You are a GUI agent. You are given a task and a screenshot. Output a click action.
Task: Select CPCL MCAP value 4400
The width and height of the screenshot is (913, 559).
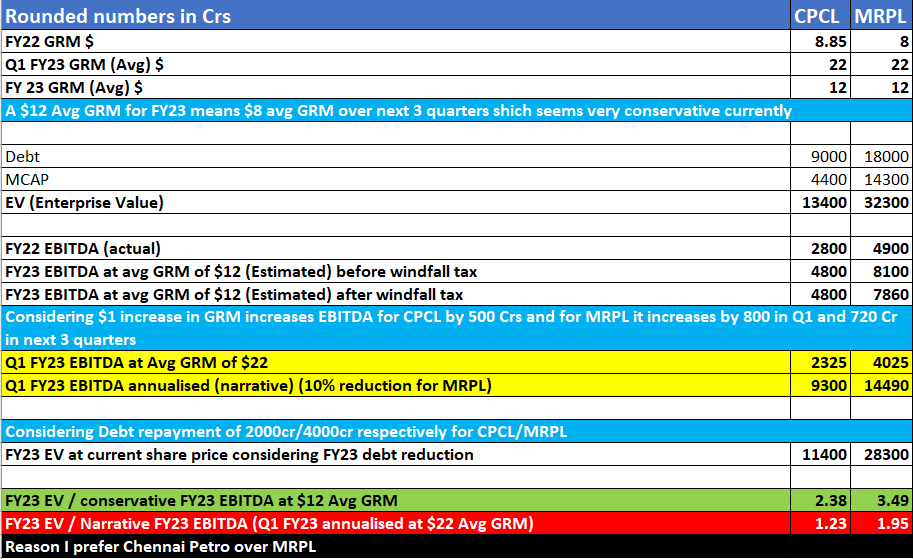[820, 179]
